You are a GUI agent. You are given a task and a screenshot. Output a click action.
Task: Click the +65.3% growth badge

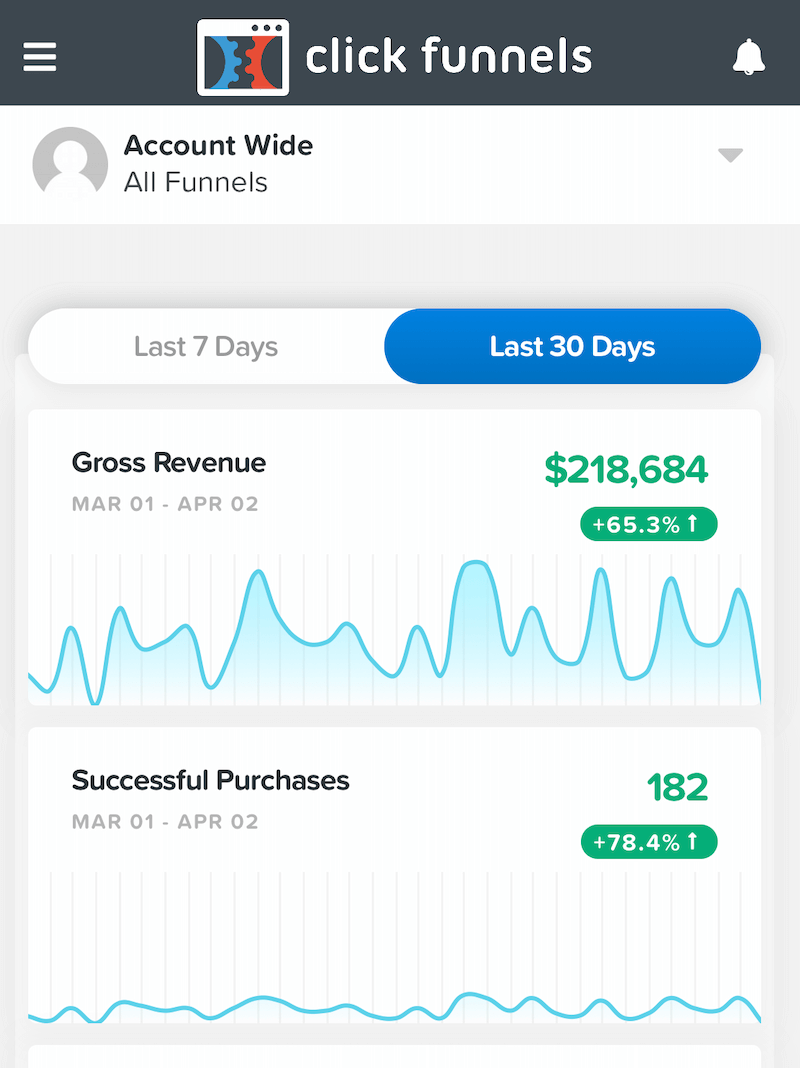tap(649, 524)
